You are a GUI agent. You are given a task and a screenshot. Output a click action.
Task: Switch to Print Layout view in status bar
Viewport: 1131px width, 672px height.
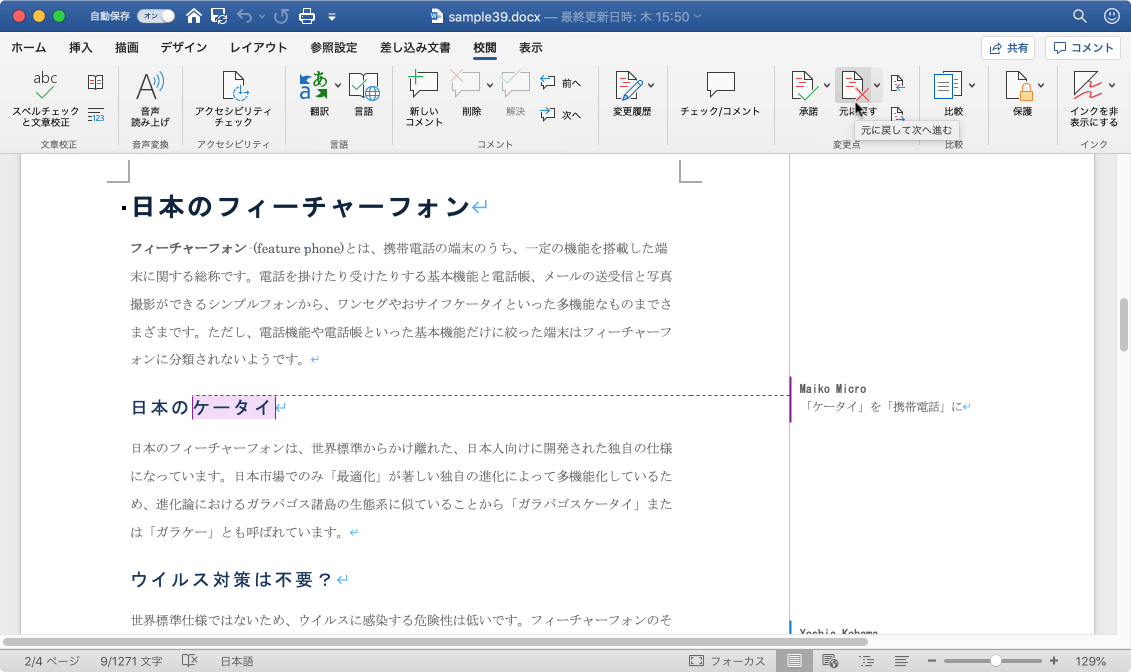point(794,661)
